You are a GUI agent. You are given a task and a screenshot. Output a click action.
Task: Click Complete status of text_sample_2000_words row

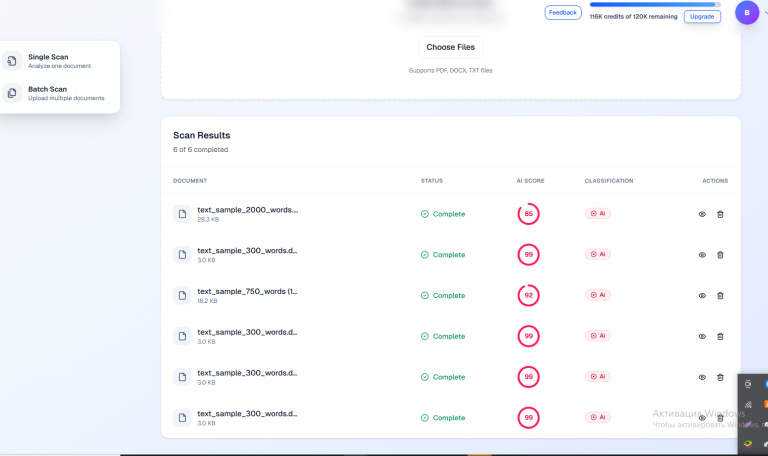click(x=443, y=214)
